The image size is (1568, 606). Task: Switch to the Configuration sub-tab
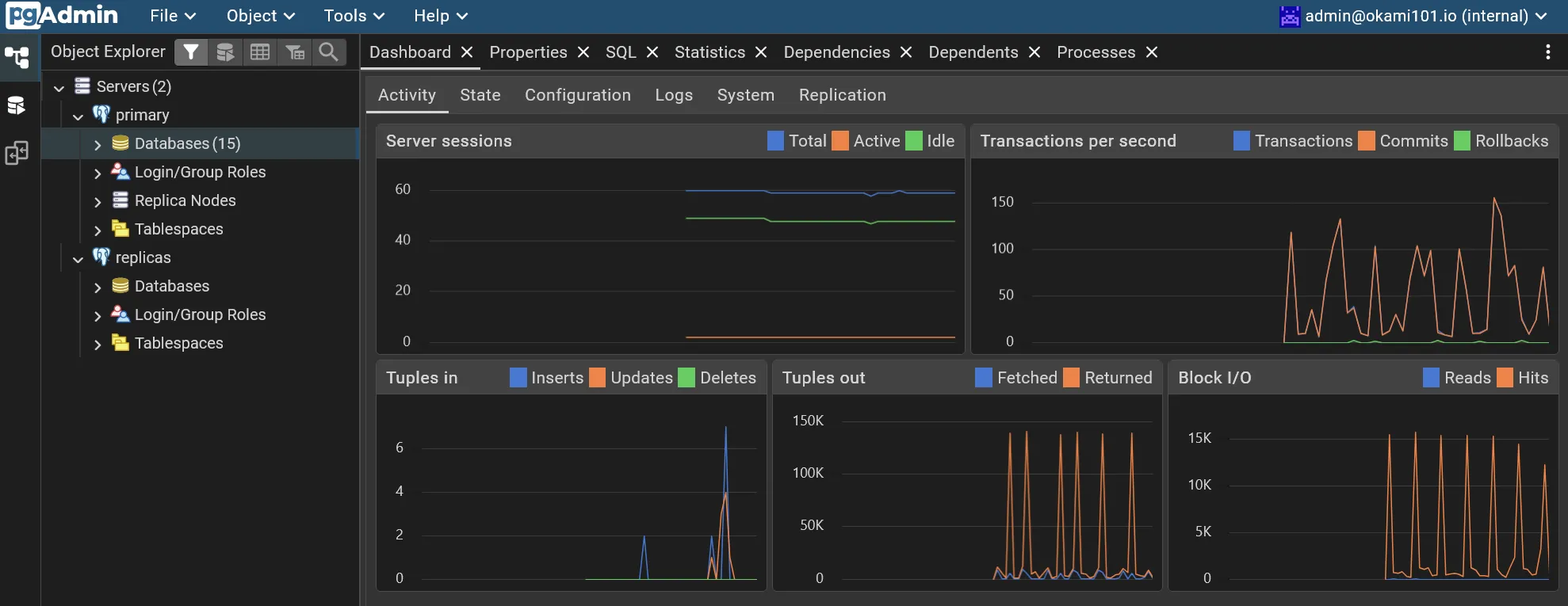[578, 95]
